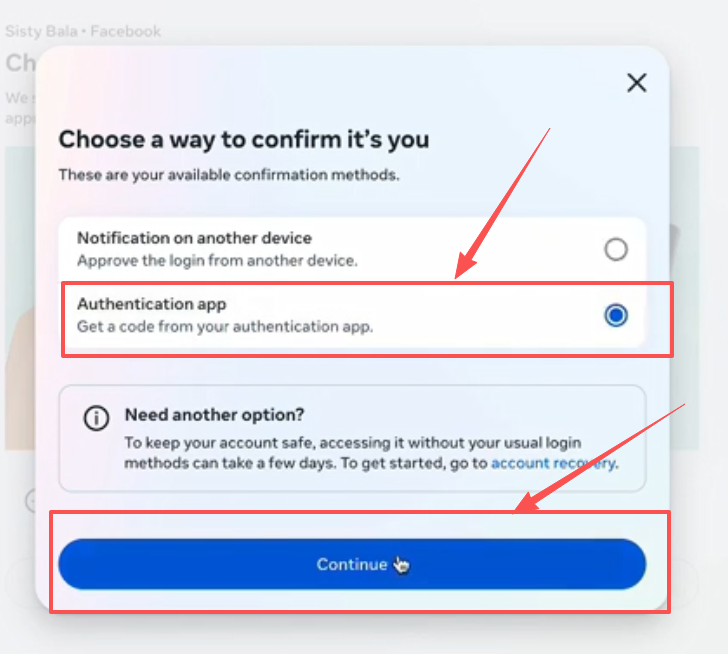Choose the Authentication app option title
Viewport: 728px width, 654px height.
point(151,304)
